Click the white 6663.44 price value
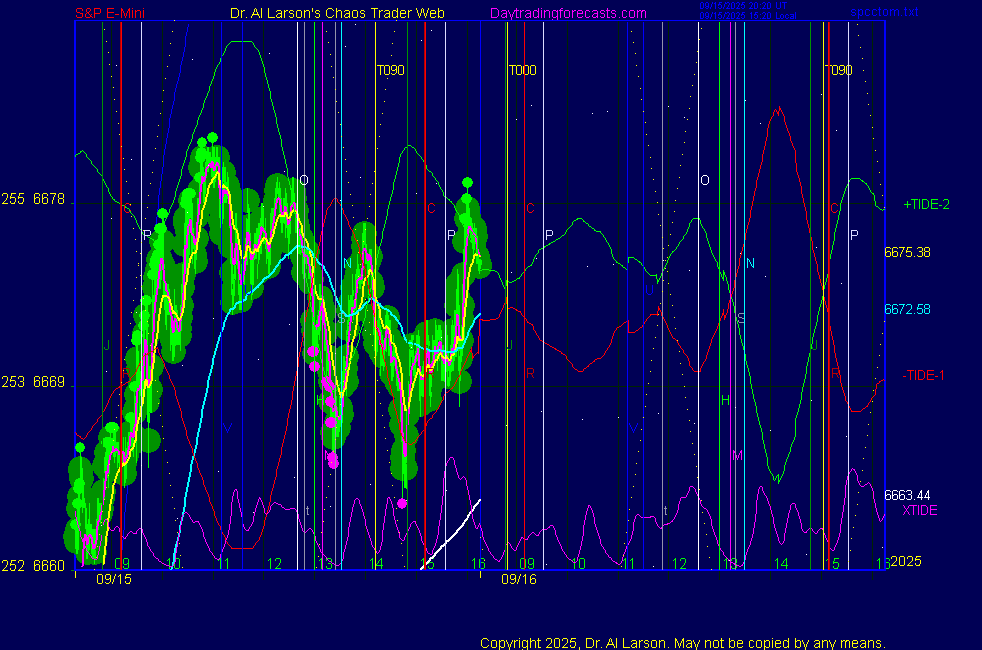The image size is (982, 650). [907, 495]
